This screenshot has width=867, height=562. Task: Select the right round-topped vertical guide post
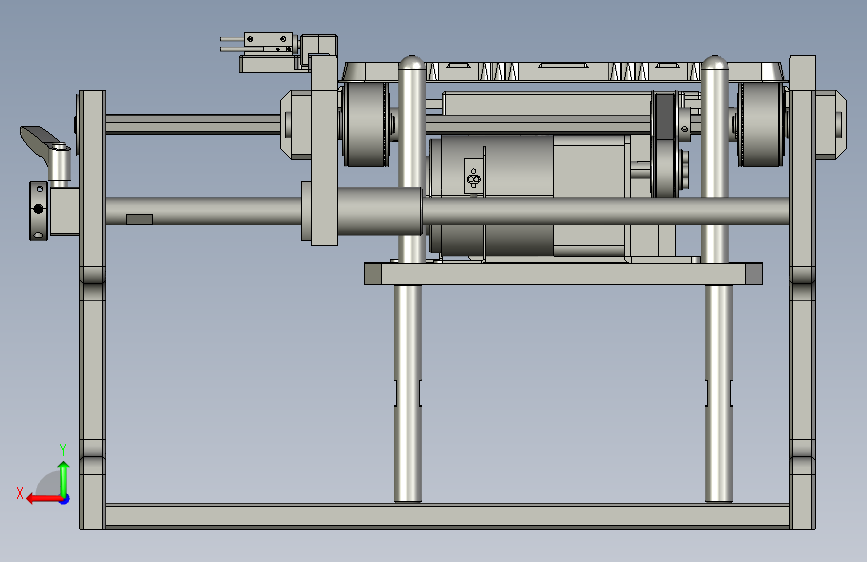tap(714, 158)
